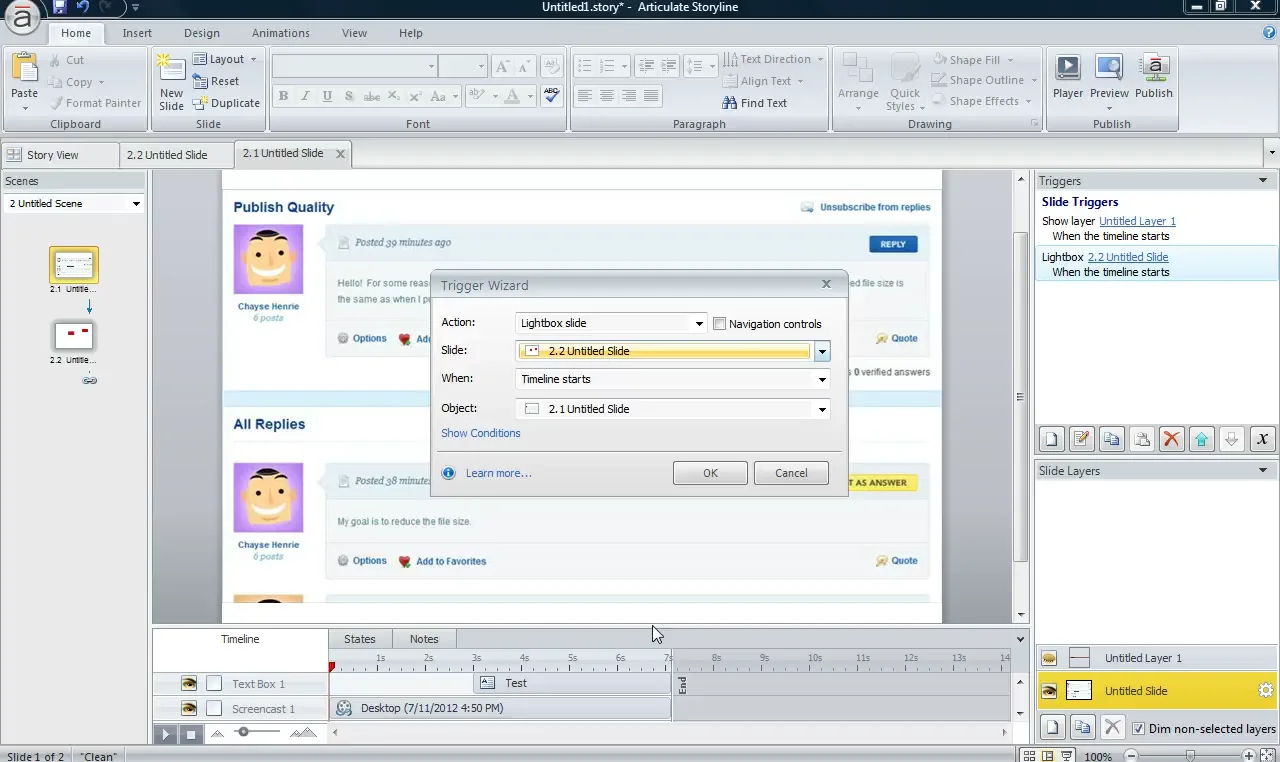Hide Text Box 1 using eye icon
The height and width of the screenshot is (762, 1280).
coord(188,684)
